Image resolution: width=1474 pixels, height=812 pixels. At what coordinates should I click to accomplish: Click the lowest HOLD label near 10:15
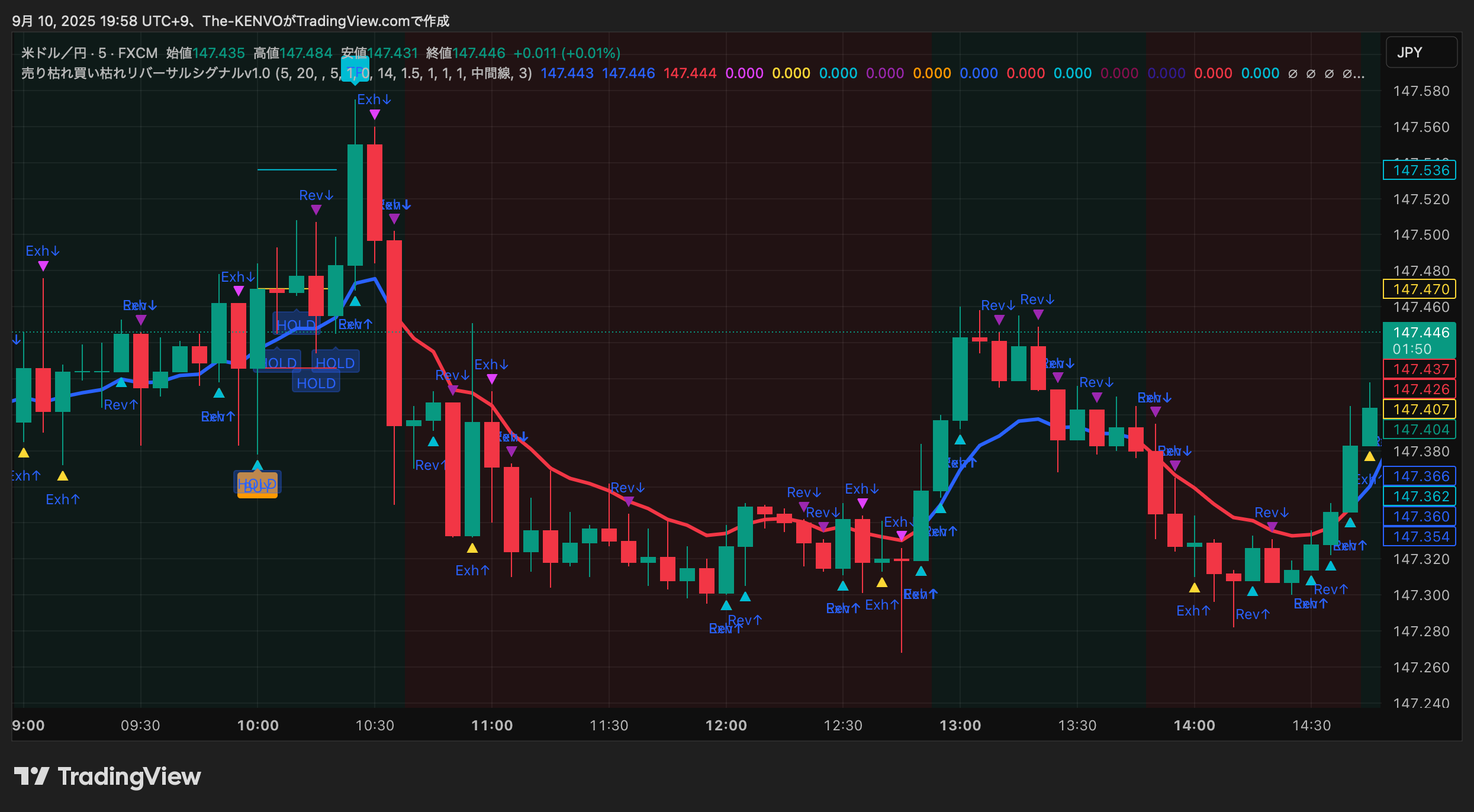pyautogui.click(x=316, y=384)
